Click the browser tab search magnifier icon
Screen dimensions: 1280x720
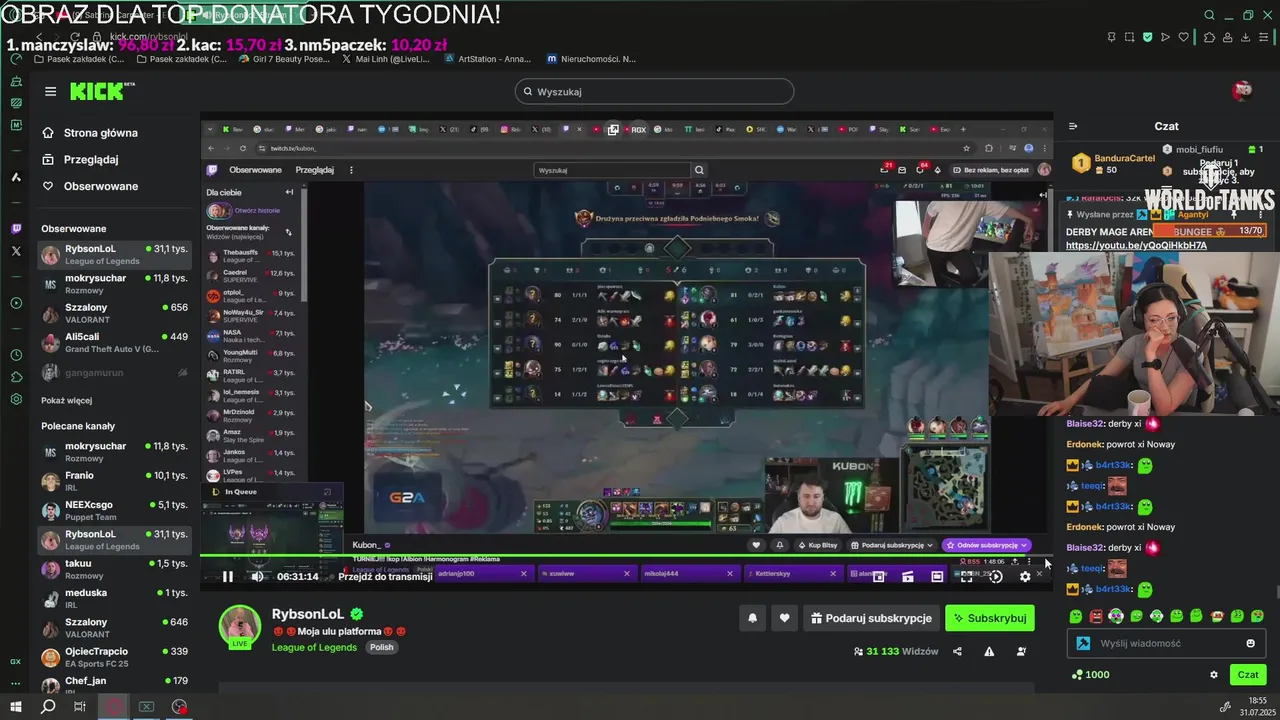(1209, 15)
